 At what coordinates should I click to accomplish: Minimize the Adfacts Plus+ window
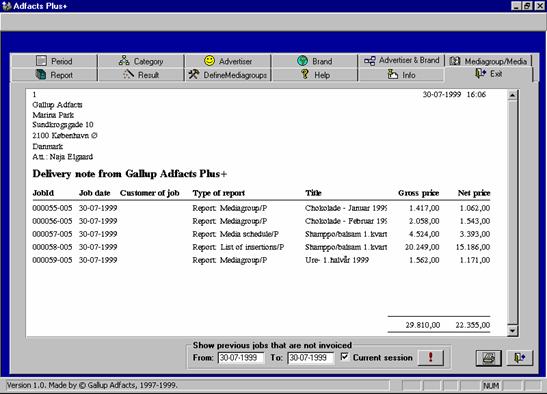point(517,6)
